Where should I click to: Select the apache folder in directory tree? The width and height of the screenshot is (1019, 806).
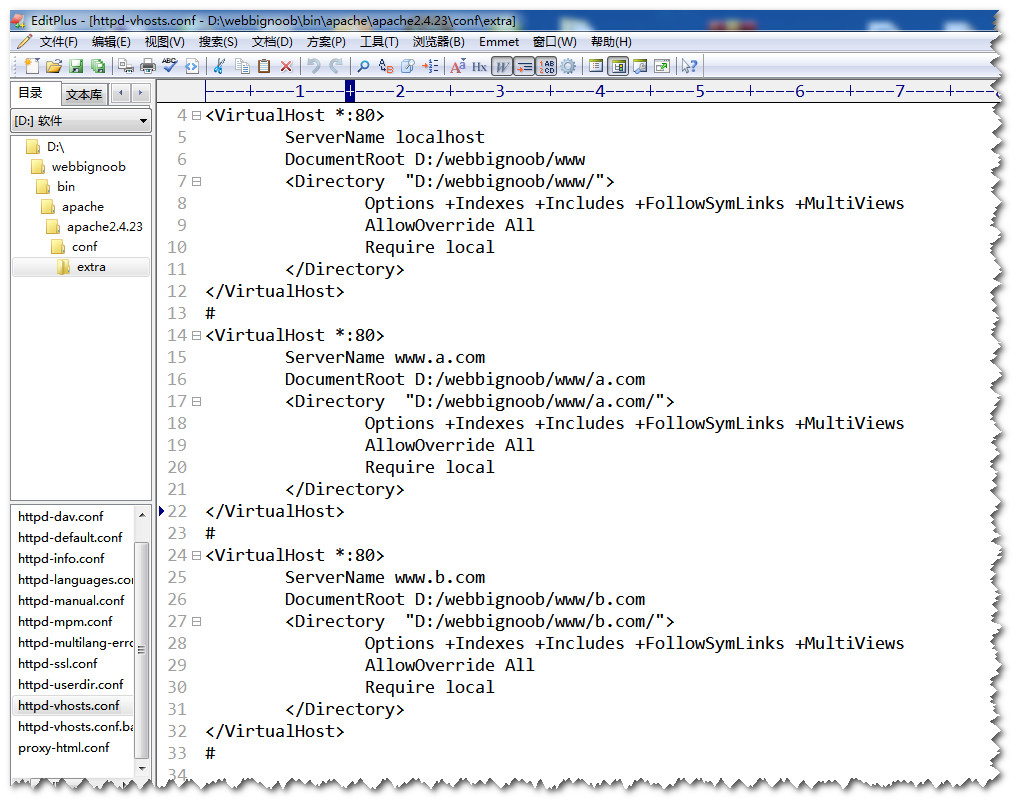[82, 207]
